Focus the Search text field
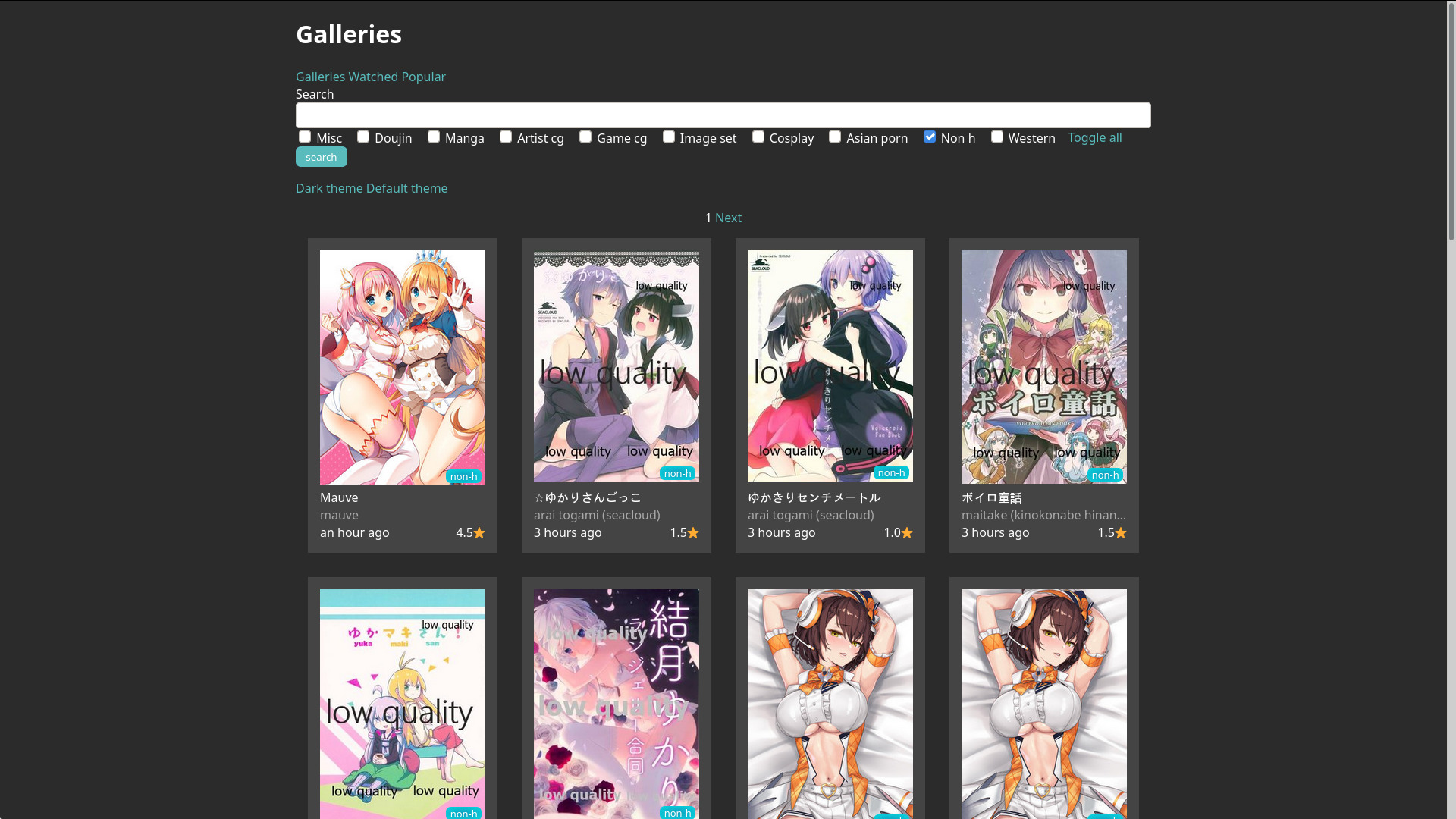The width and height of the screenshot is (1456, 819). (723, 115)
